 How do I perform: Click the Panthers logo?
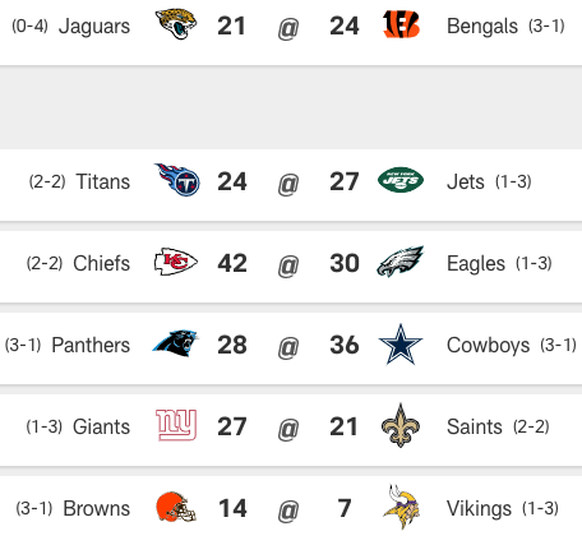point(176,343)
